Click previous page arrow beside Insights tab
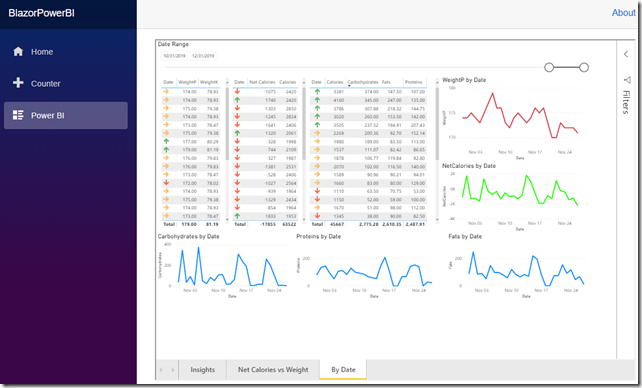The height and width of the screenshot is (388, 642). tap(161, 370)
